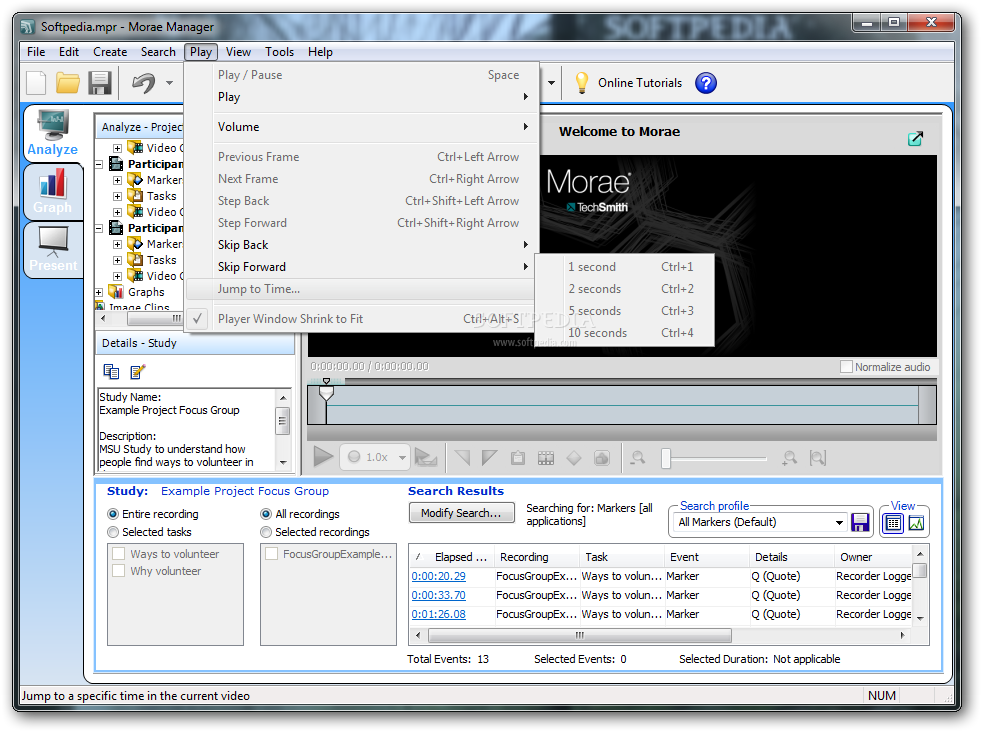982x732 pixels.
Task: Switch to the Analyze tab
Action: pyautogui.click(x=53, y=133)
